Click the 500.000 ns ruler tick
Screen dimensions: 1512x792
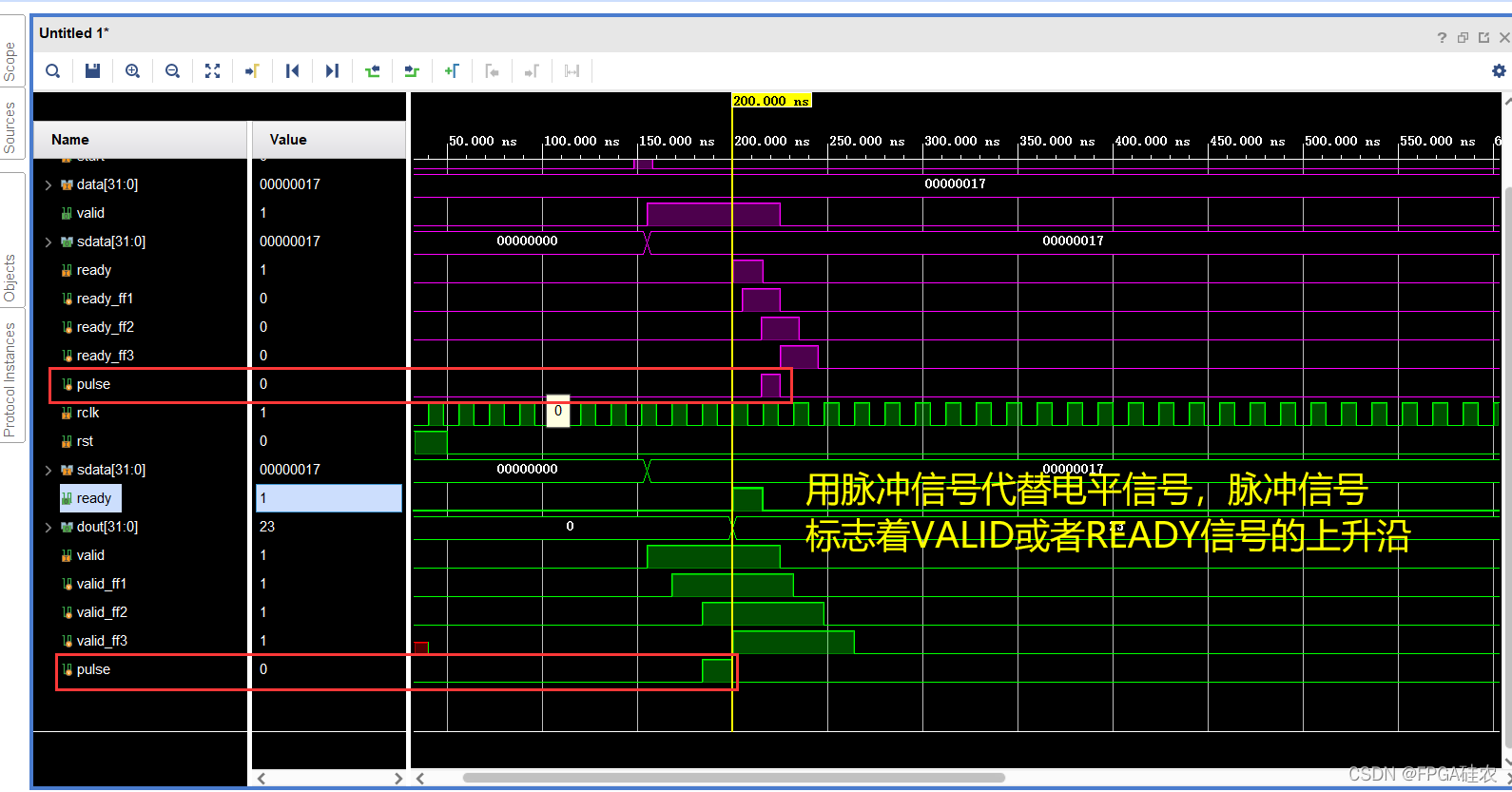1342,141
